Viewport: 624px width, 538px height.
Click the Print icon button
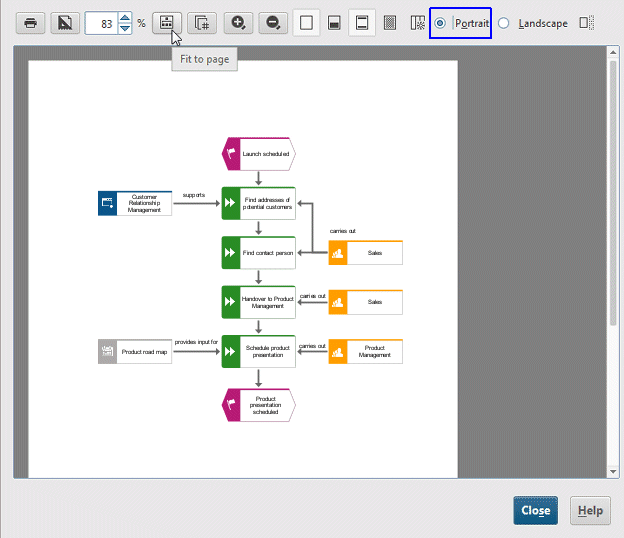click(31, 23)
